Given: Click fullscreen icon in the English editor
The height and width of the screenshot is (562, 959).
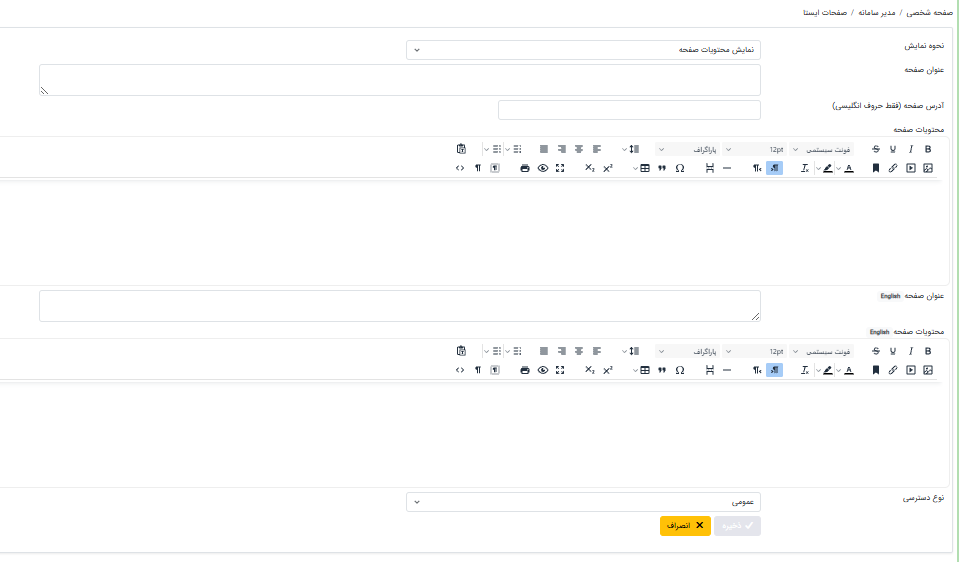Looking at the screenshot, I should [560, 370].
